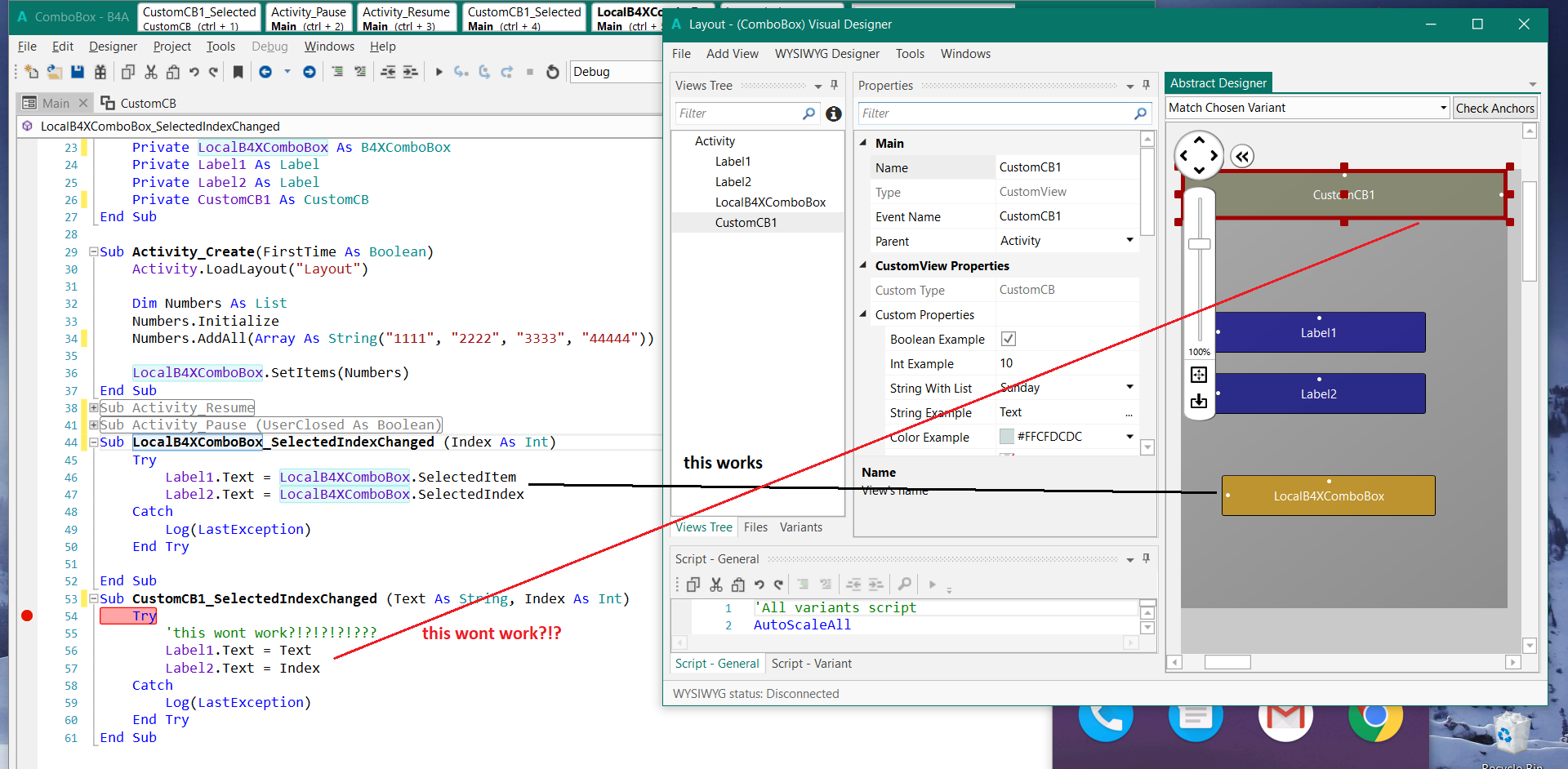Expand the collapsed Activity_Resume sub
The width and height of the screenshot is (1568, 769).
[94, 407]
